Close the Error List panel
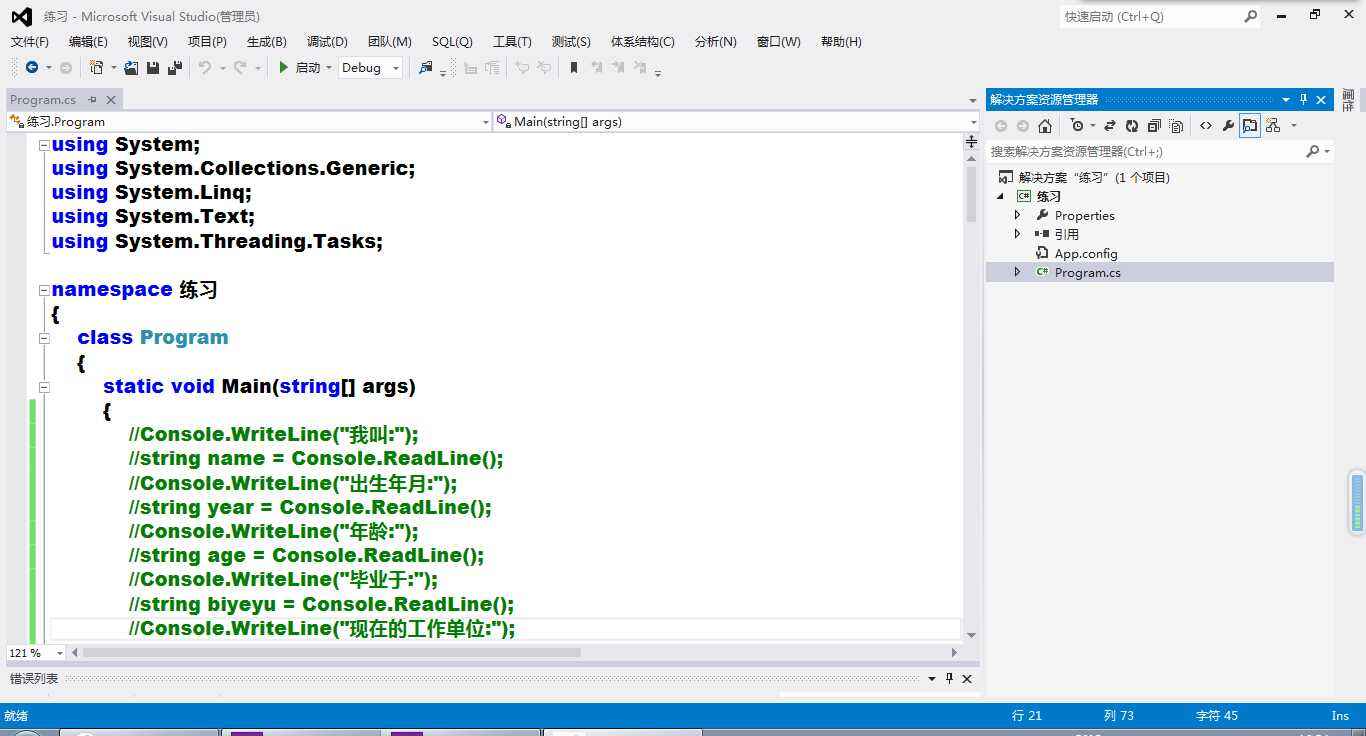1366x736 pixels. [x=967, y=678]
